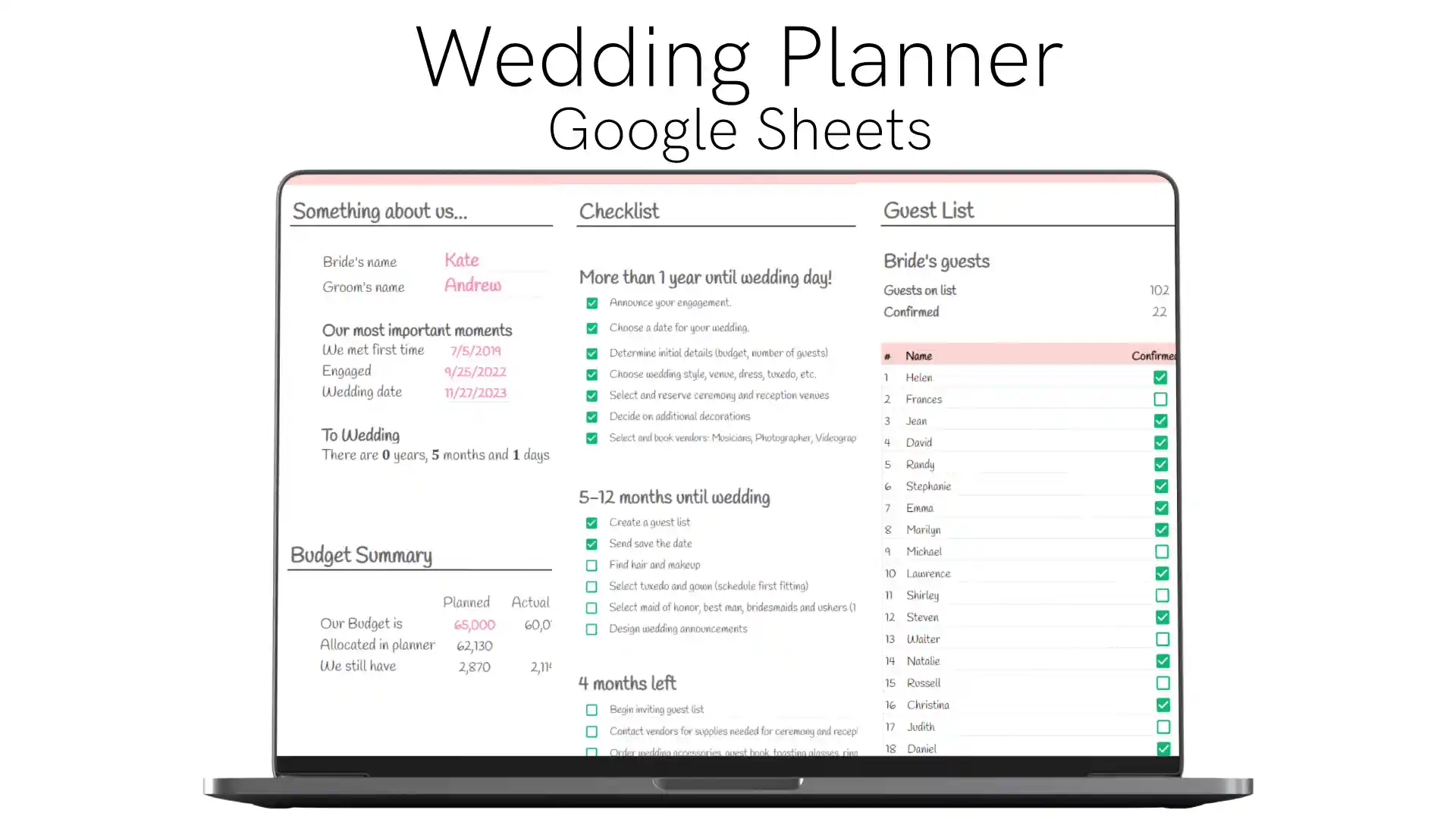Click the green checkbox next to 'Send save the date'

coord(592,543)
